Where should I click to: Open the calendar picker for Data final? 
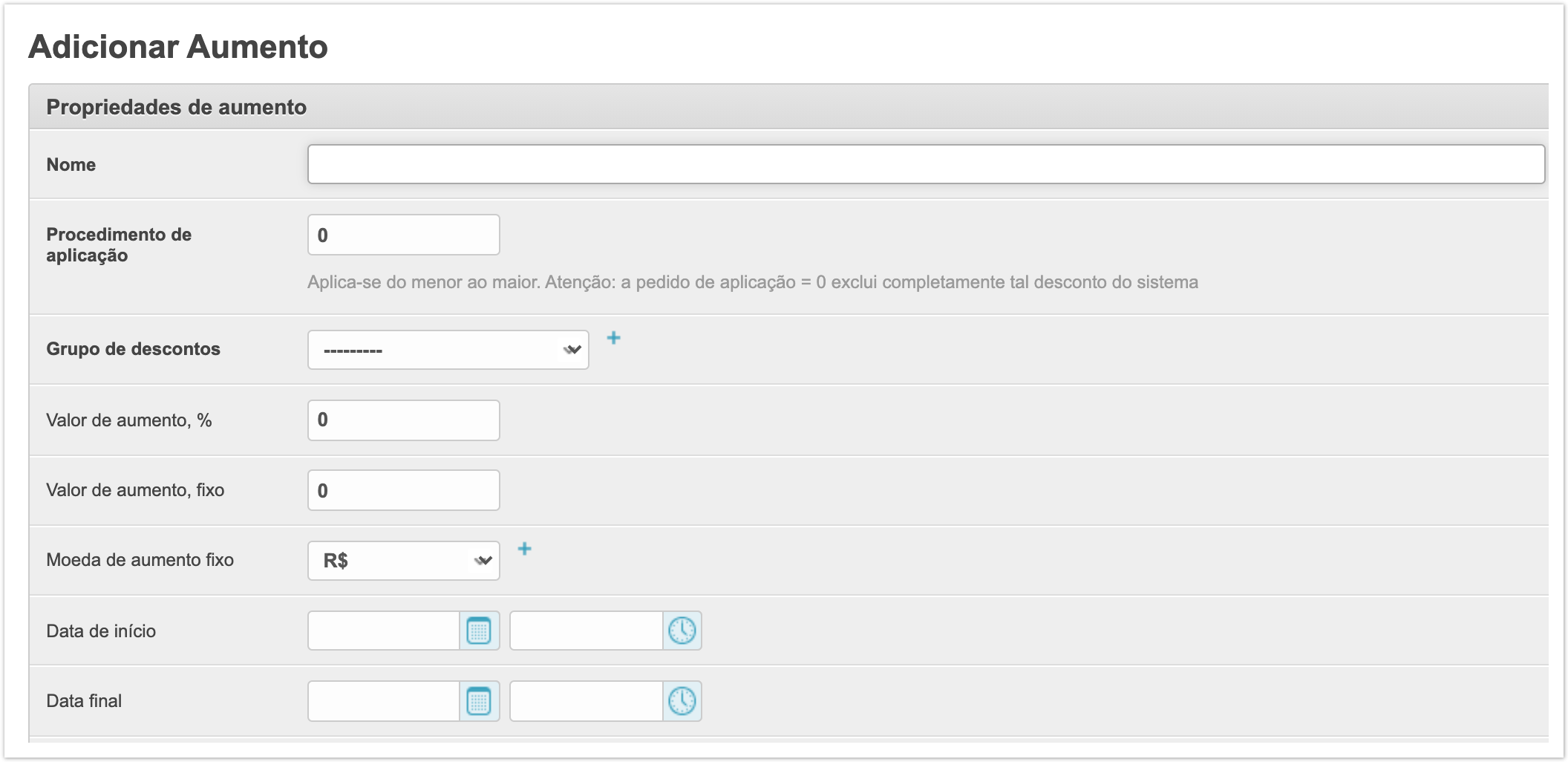tap(479, 701)
